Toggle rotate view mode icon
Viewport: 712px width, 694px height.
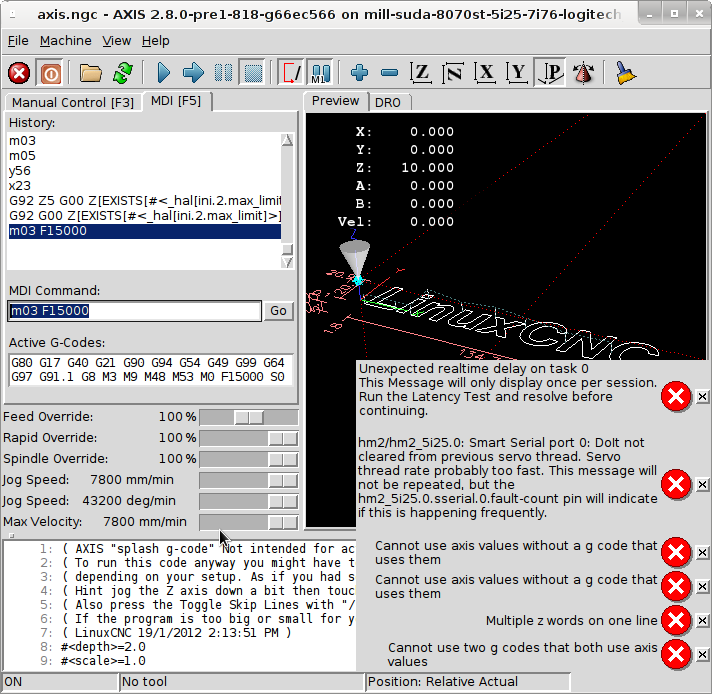coord(583,73)
